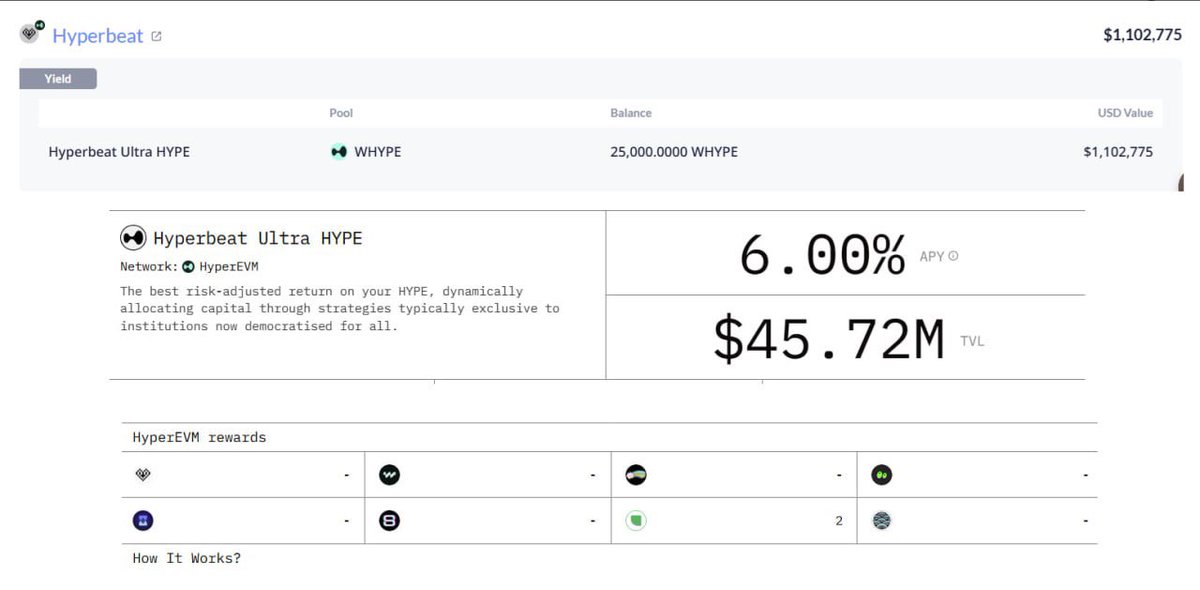Click the 25,000.0000 WHYPE balance
Viewport: 1200px width, 590px height.
(x=674, y=152)
